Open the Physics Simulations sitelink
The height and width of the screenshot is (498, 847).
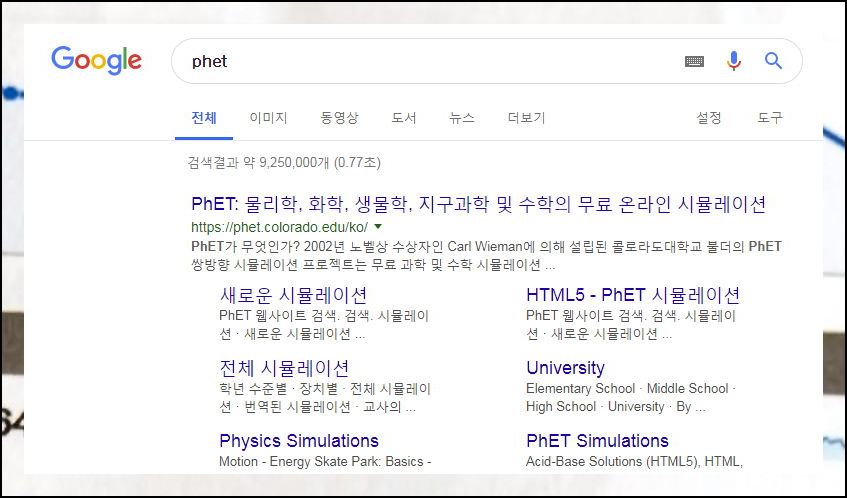click(x=299, y=441)
